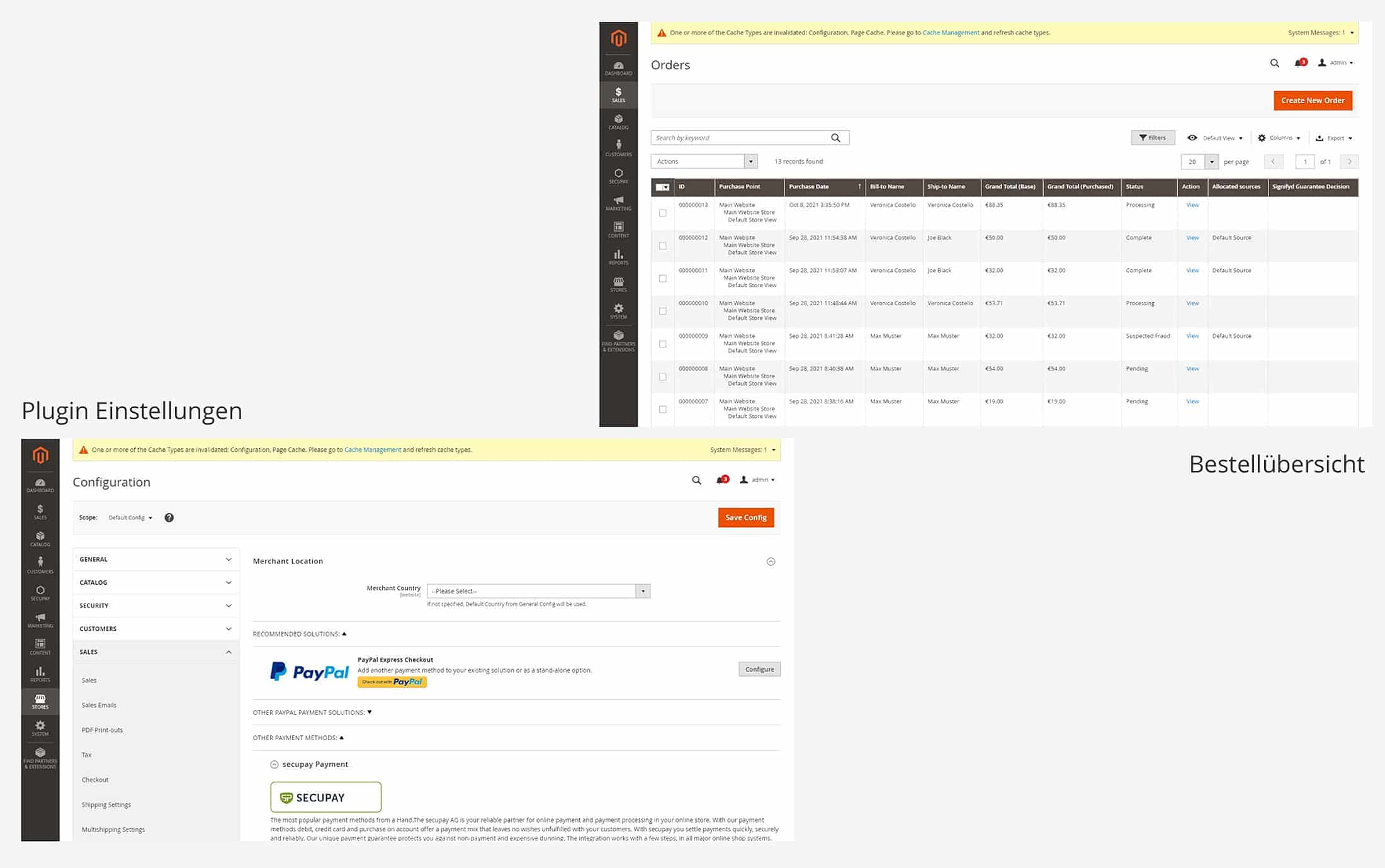Image resolution: width=1385 pixels, height=868 pixels.
Task: Click notification bell on Orders page
Action: tap(1299, 63)
